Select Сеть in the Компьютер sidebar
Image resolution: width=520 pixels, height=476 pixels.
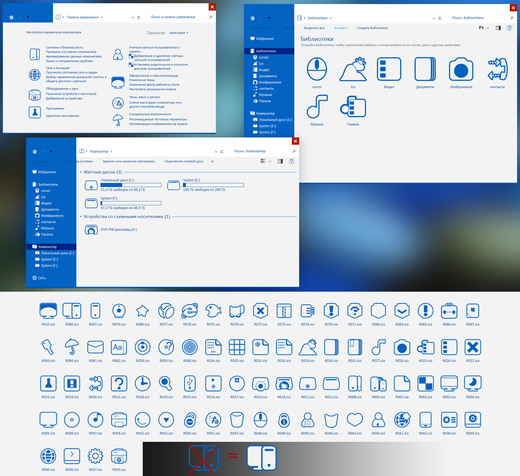click(x=42, y=278)
